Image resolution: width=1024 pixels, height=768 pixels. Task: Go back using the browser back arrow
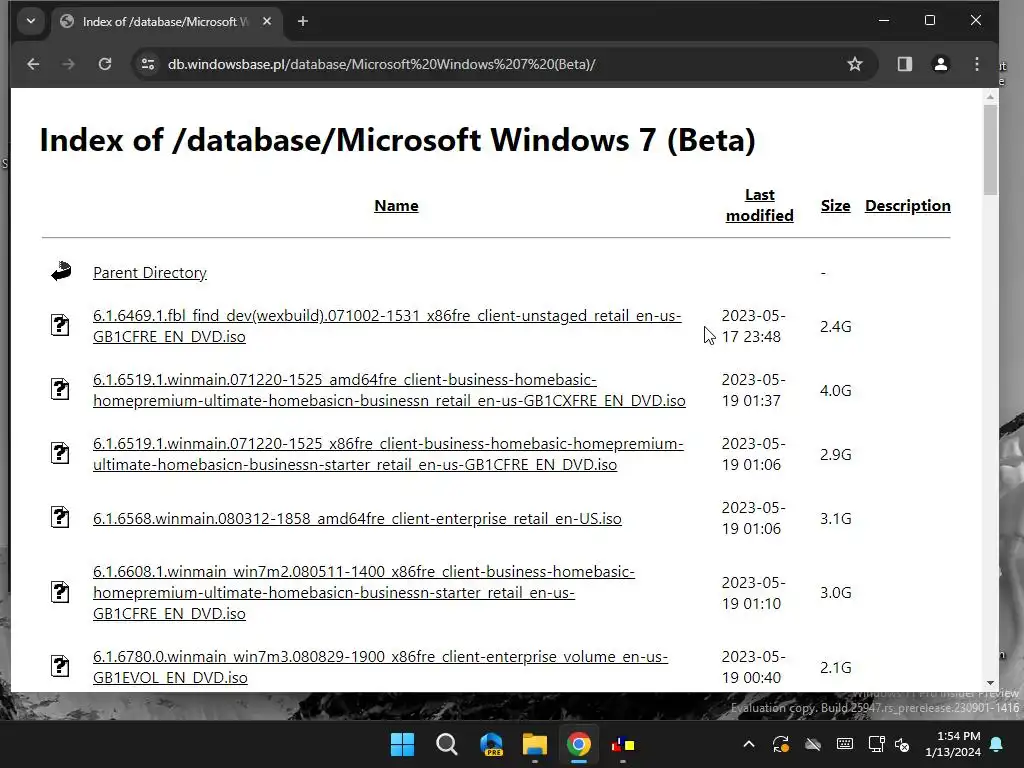click(x=33, y=64)
